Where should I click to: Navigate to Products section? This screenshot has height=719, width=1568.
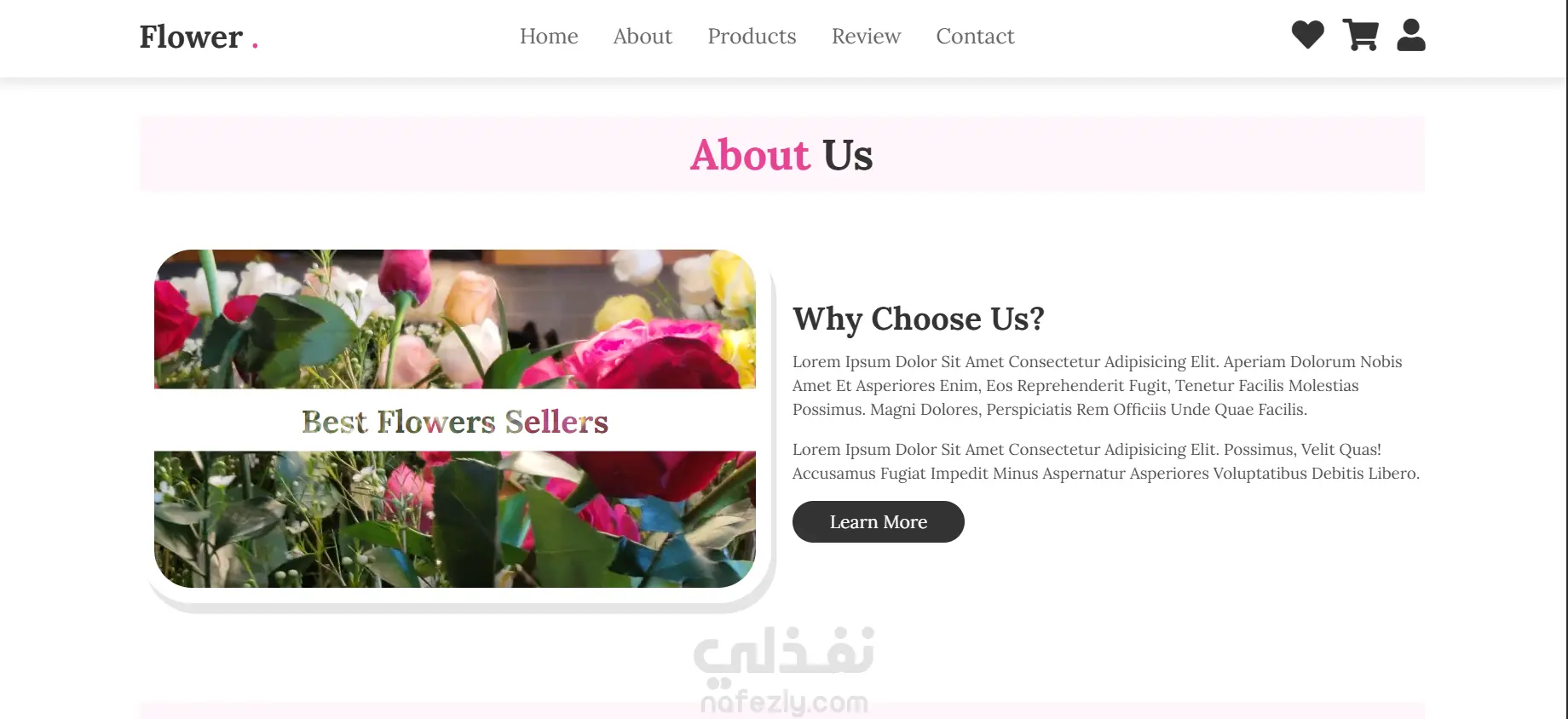pos(752,36)
